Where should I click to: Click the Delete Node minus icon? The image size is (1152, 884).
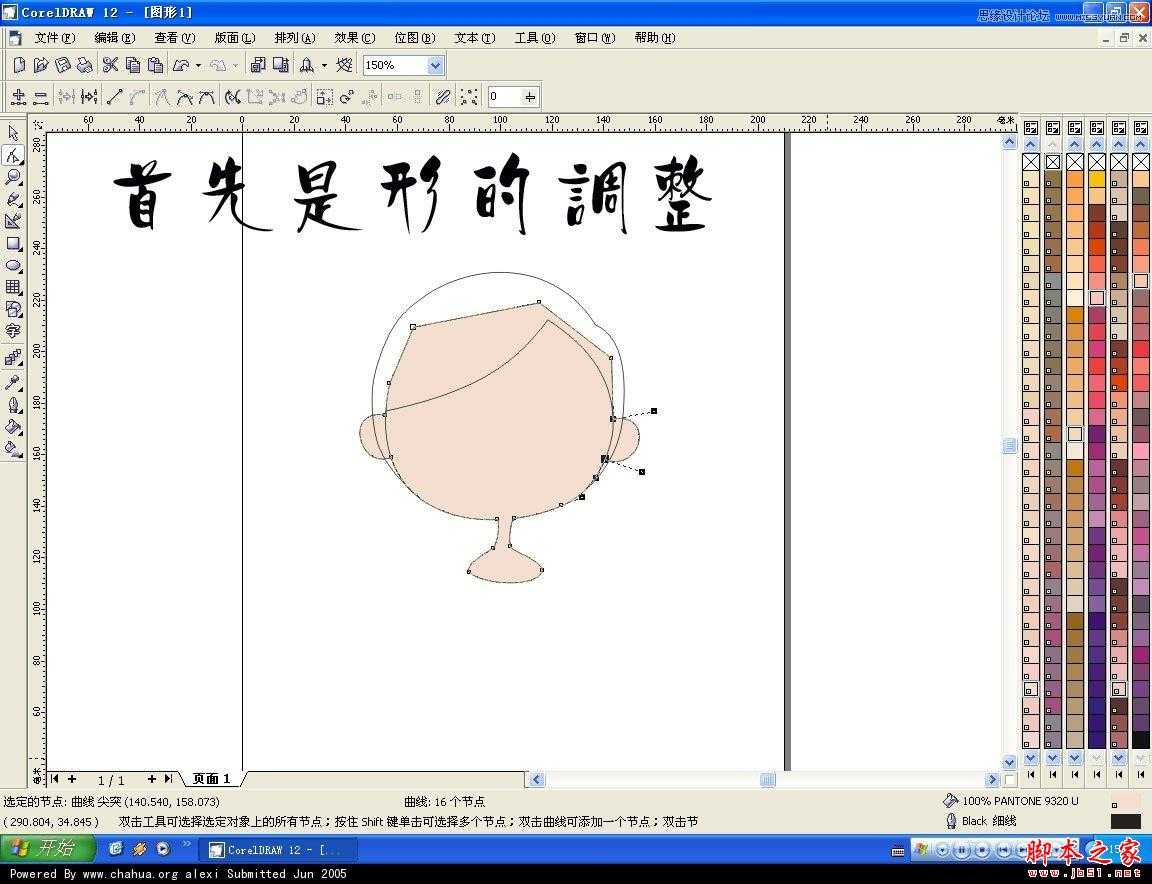coord(41,97)
